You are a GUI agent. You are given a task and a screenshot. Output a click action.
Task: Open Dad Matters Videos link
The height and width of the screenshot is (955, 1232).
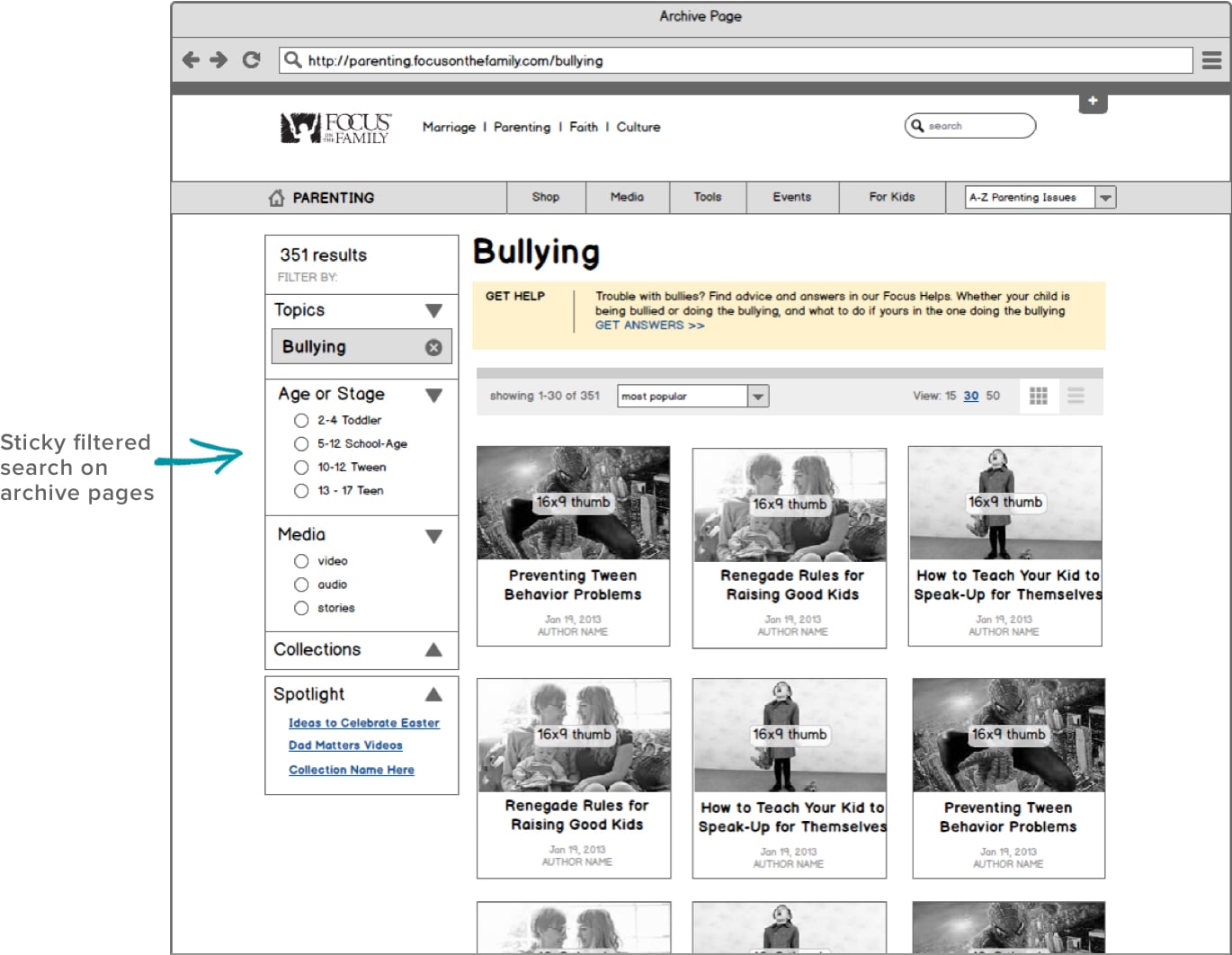pyautogui.click(x=345, y=745)
